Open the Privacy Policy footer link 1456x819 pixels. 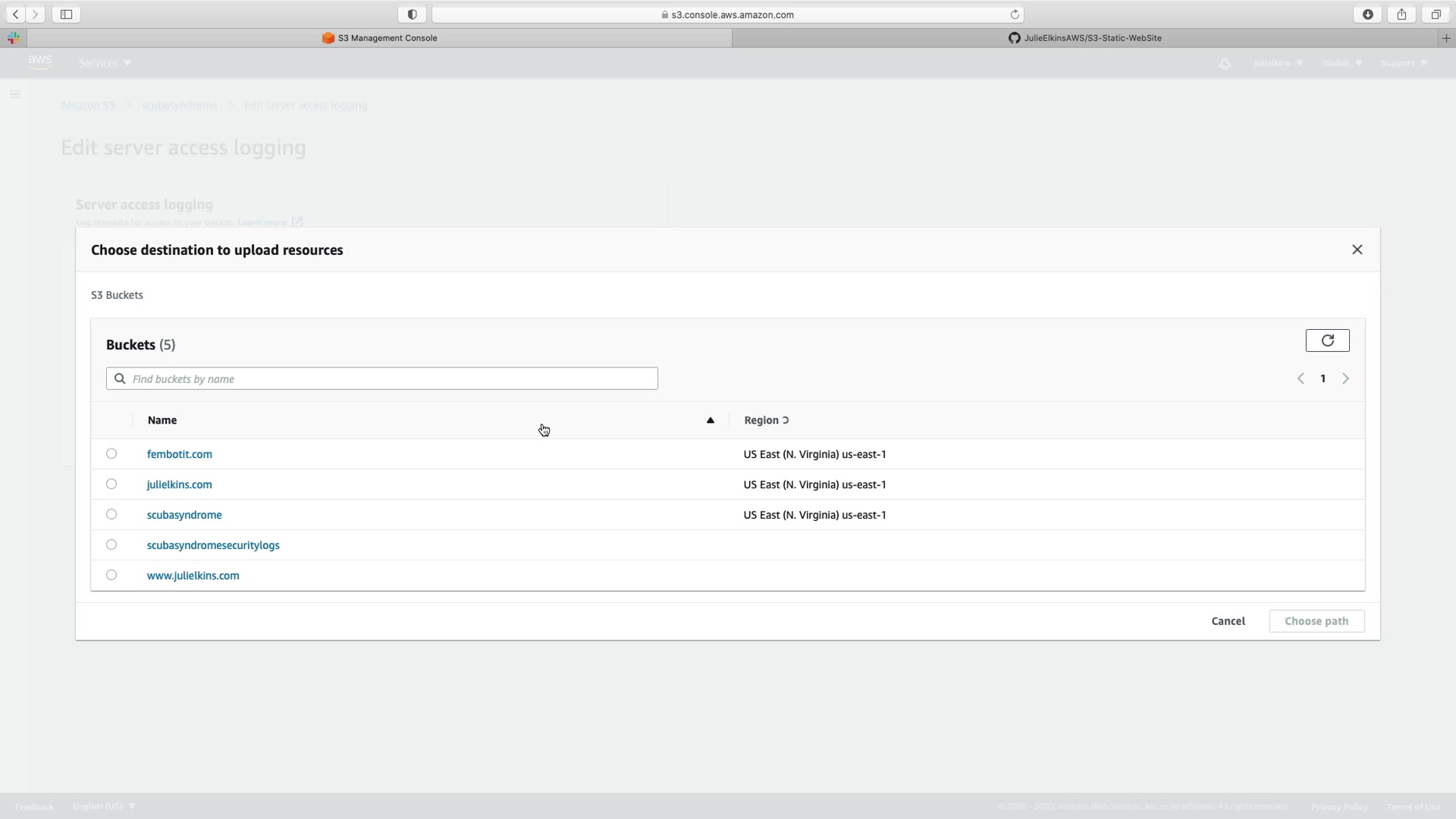(1339, 807)
